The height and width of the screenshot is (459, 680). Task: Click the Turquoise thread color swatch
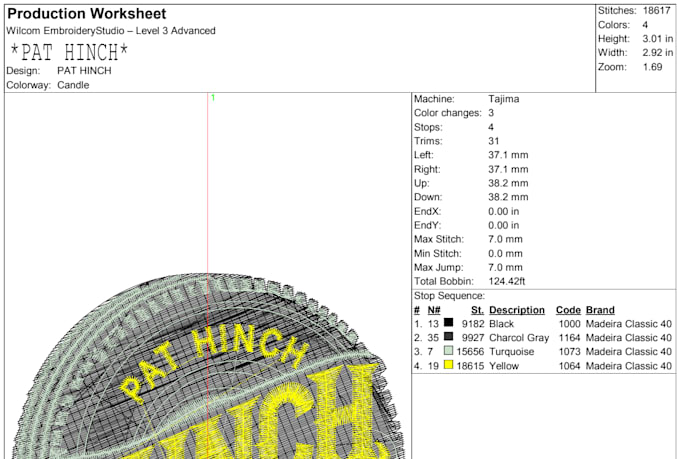(448, 351)
